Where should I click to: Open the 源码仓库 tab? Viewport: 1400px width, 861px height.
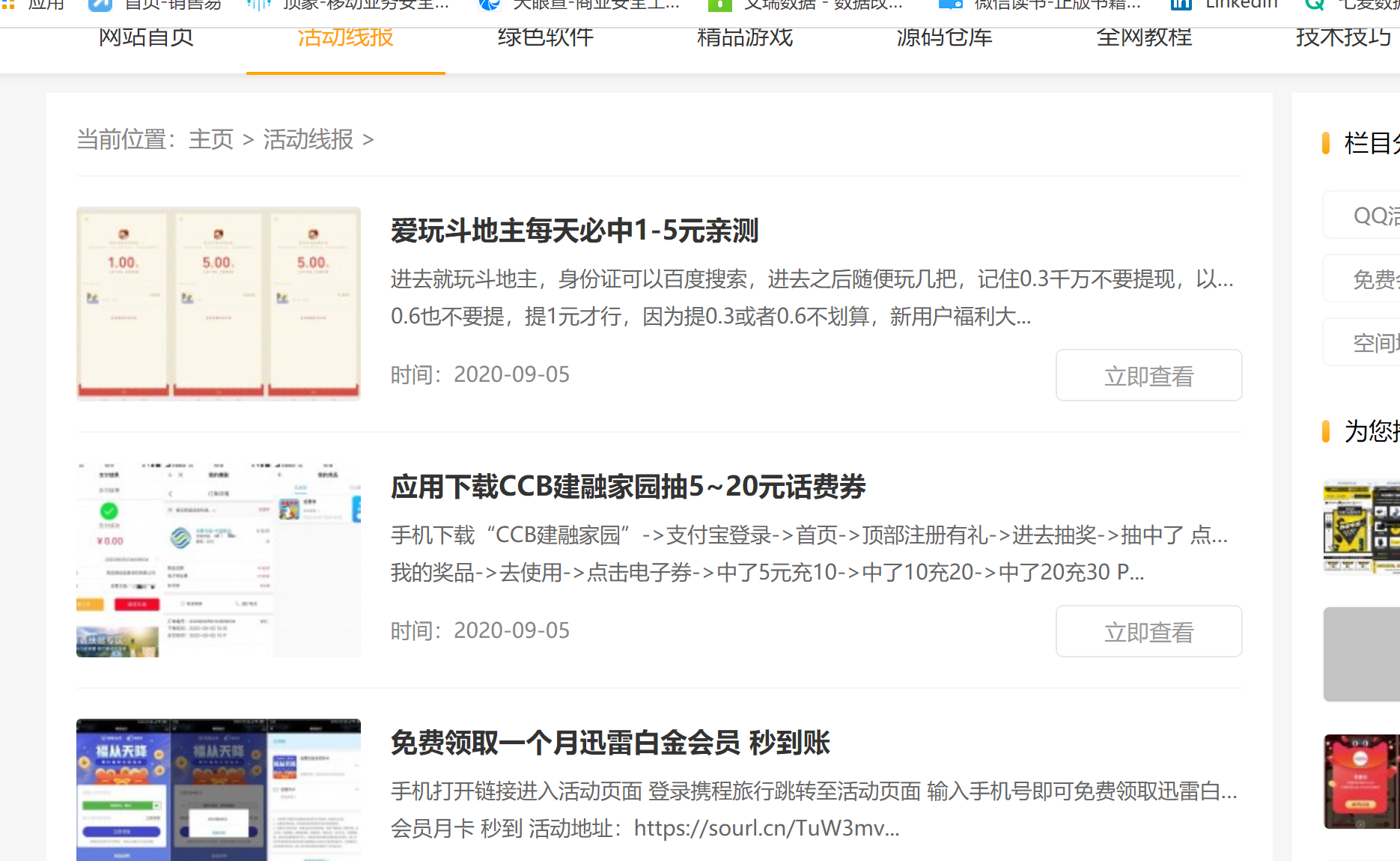(944, 37)
